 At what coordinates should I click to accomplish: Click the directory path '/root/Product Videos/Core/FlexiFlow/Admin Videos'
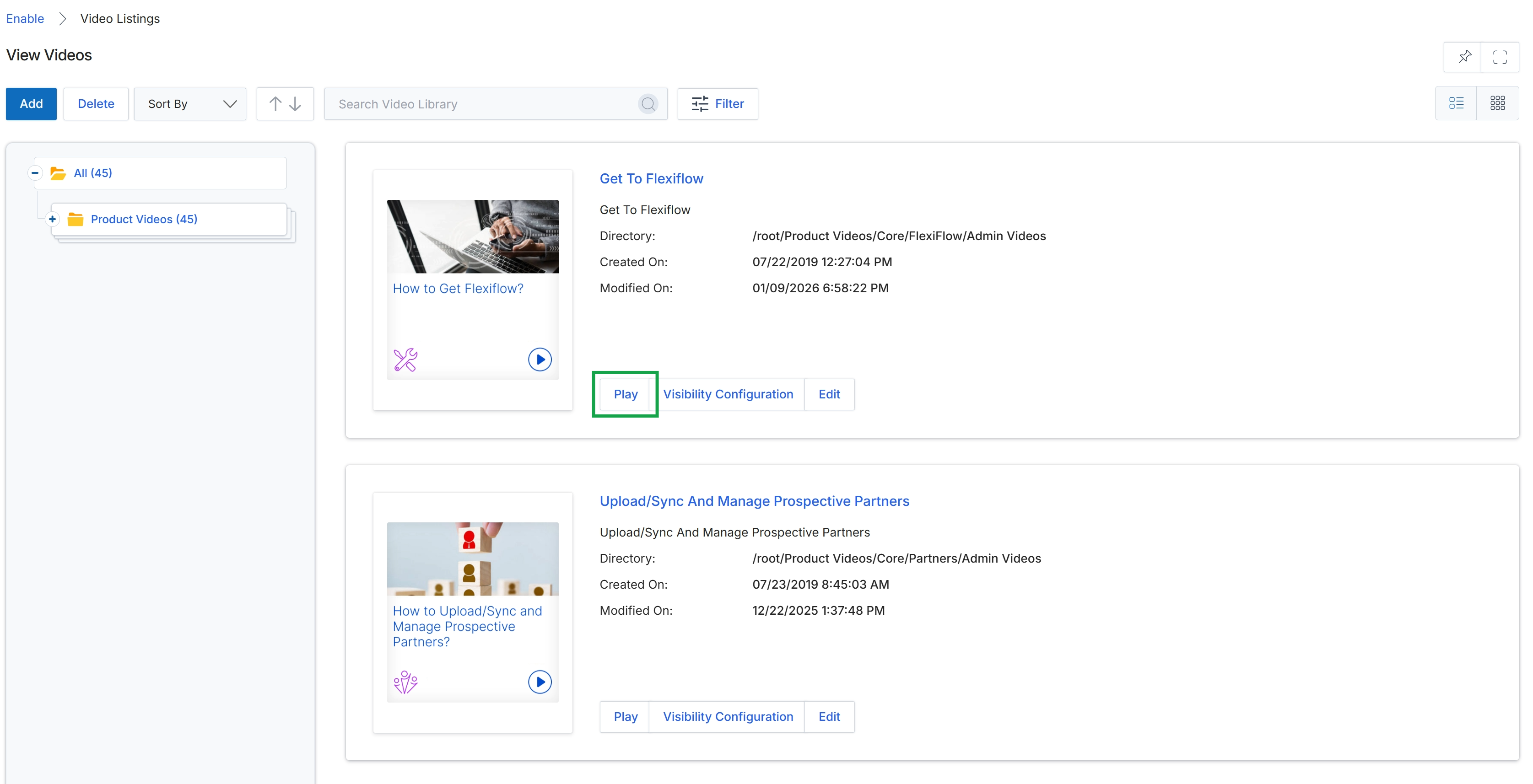(899, 236)
